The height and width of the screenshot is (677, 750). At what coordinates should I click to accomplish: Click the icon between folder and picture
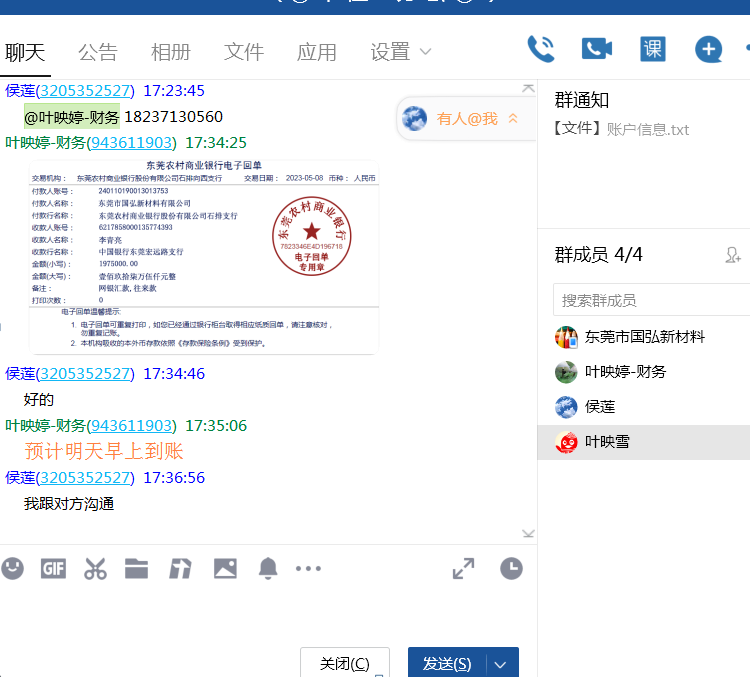coord(180,568)
